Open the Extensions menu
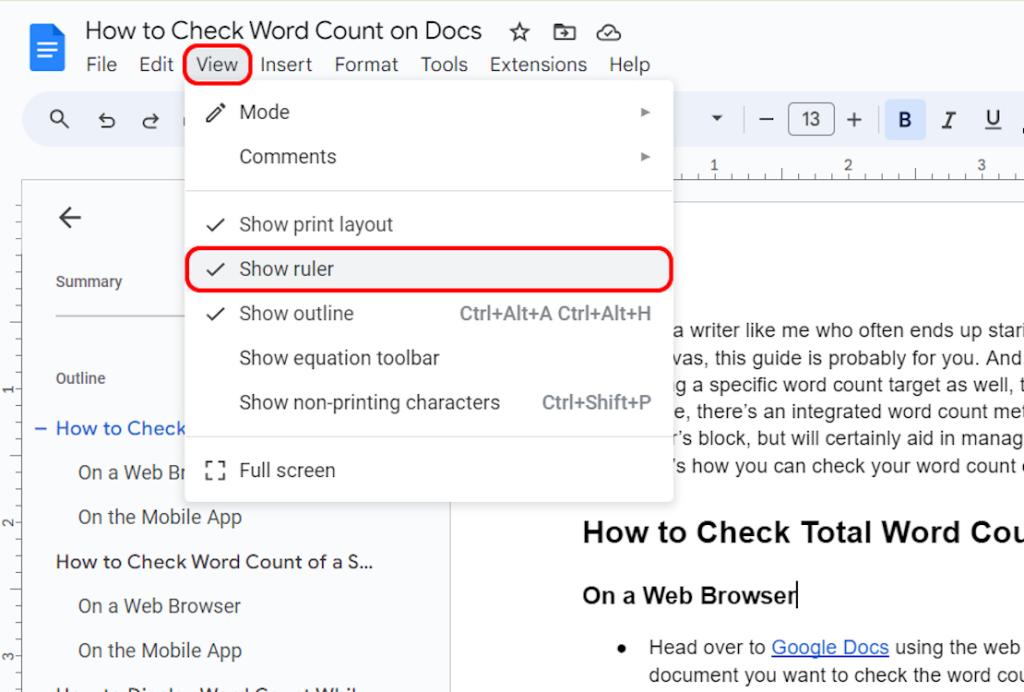 click(538, 64)
